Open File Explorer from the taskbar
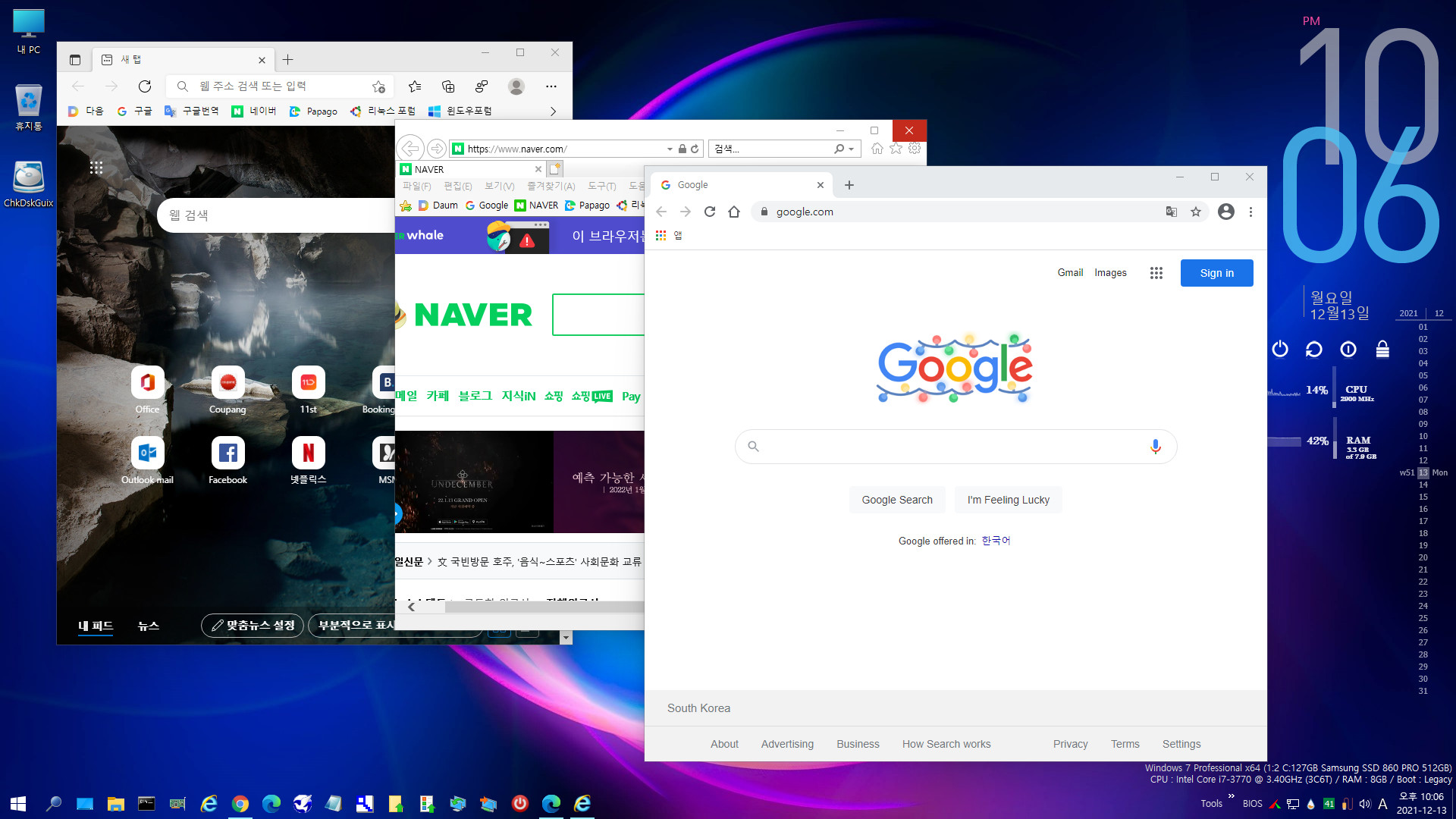This screenshot has width=1456, height=819. (x=115, y=804)
